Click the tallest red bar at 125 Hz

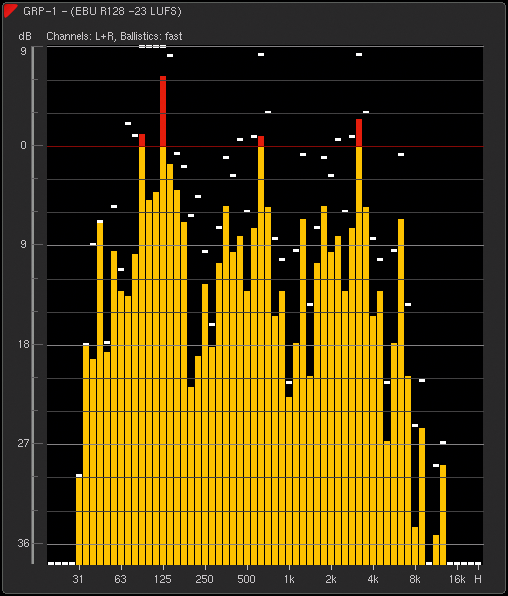coord(163,111)
